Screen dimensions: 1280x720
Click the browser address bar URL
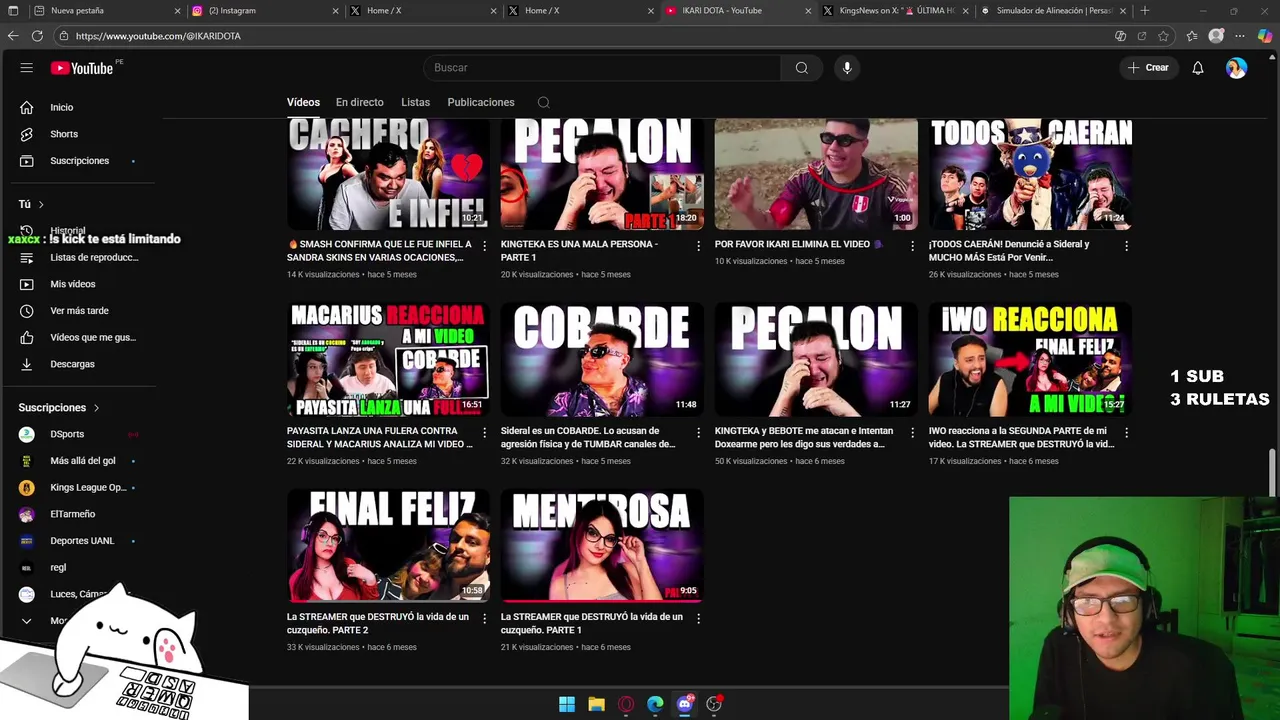coord(158,36)
